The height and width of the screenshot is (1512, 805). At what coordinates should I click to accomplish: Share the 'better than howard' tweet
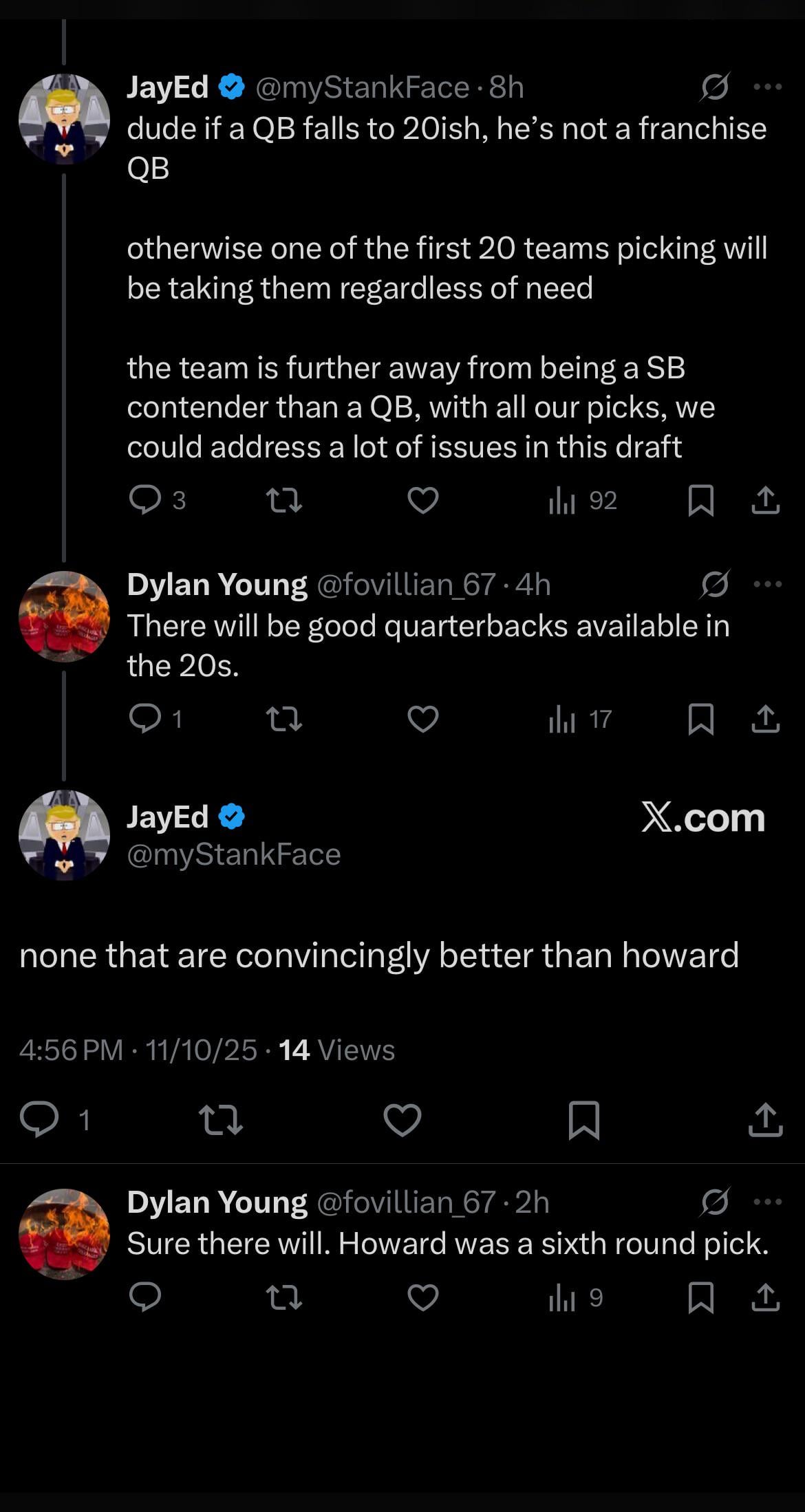[x=765, y=1119]
